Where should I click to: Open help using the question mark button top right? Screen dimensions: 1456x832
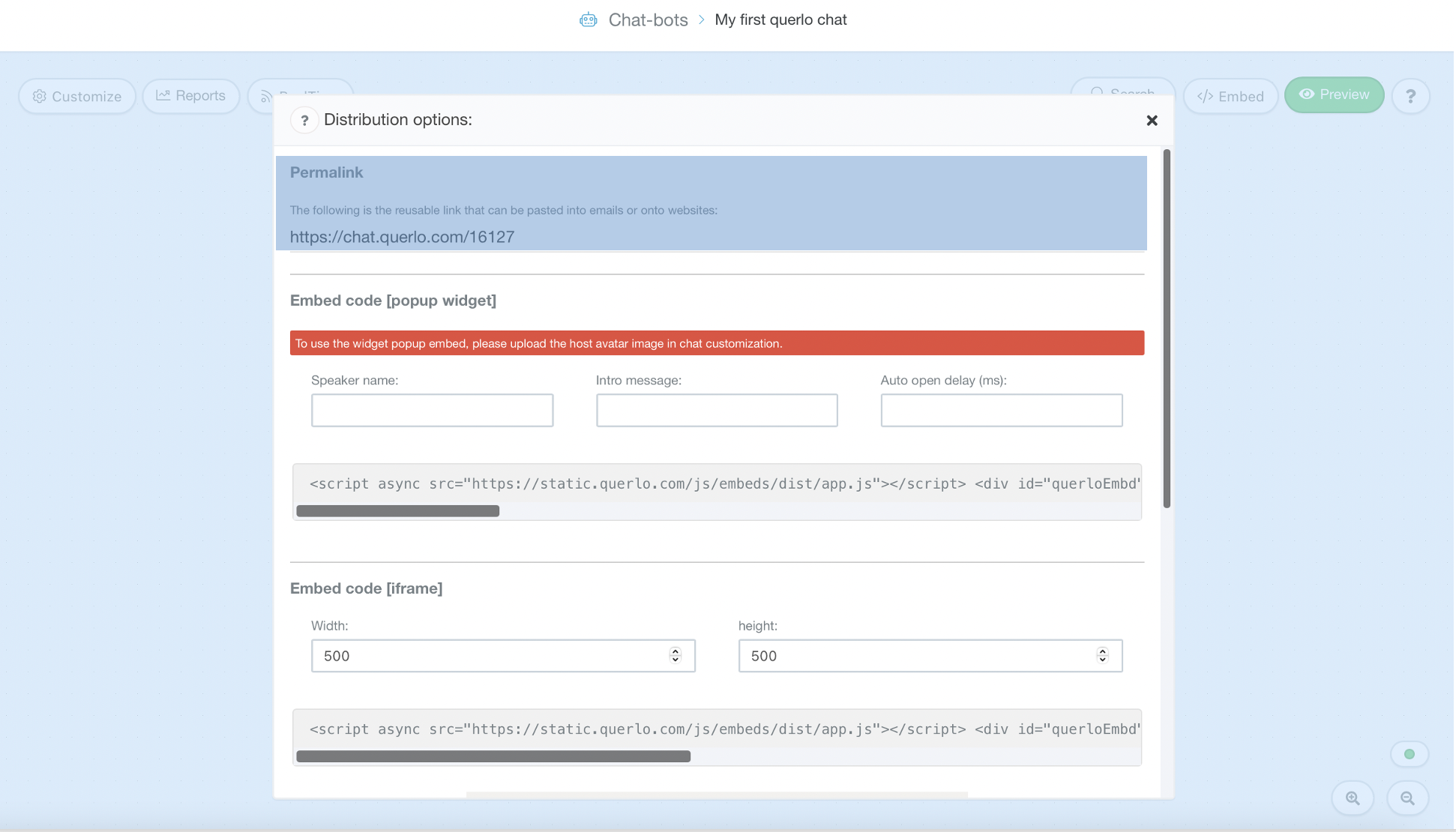coord(1411,96)
